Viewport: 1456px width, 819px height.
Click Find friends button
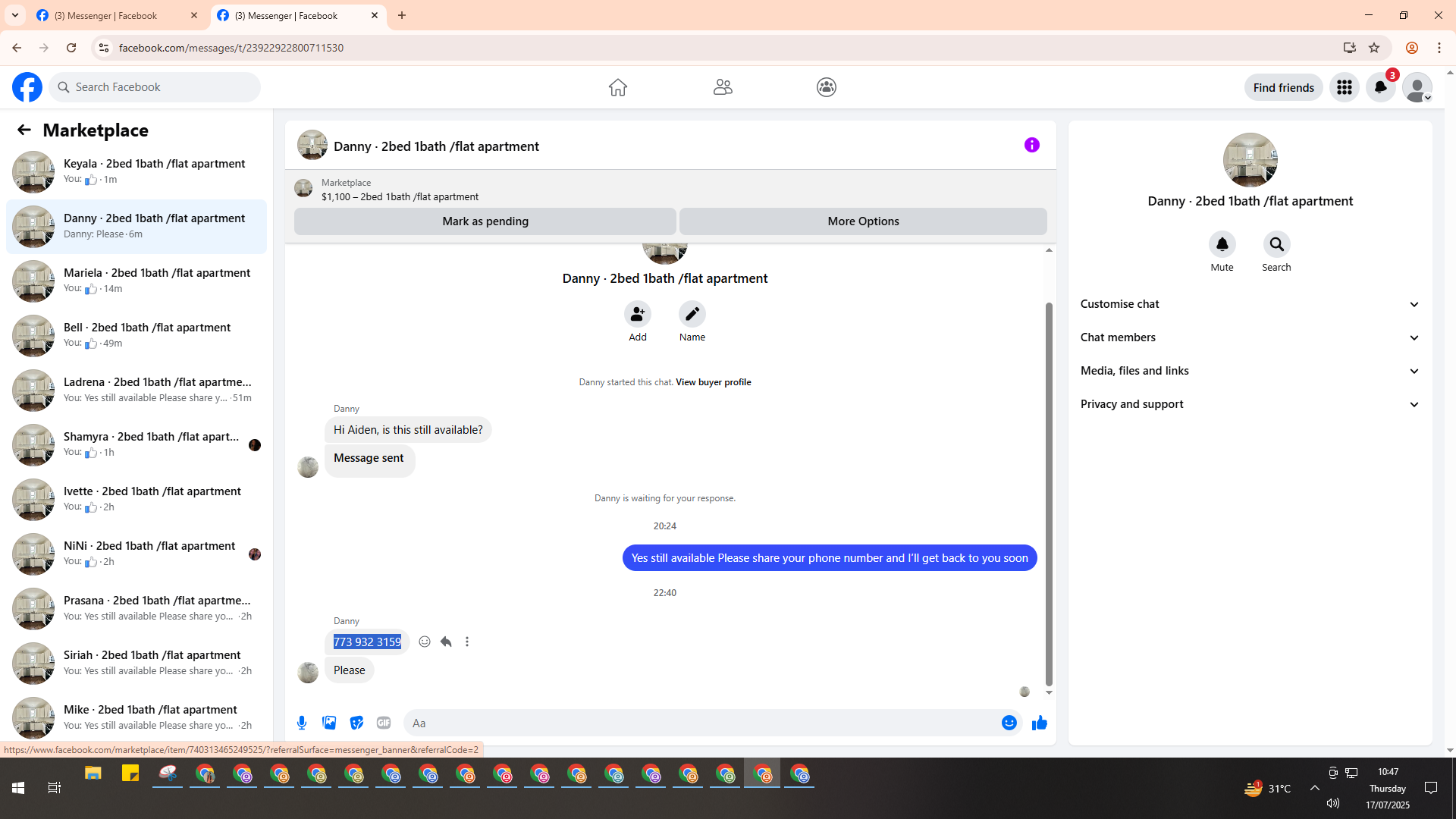pos(1284,87)
